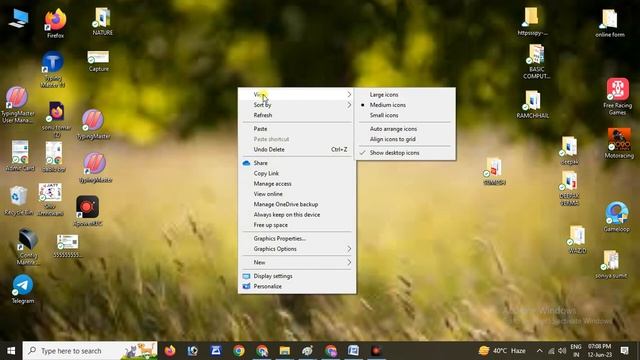Screen dimensions: 640x360
Task: Choose Undo Delete in the context menu
Action: pos(297,149)
